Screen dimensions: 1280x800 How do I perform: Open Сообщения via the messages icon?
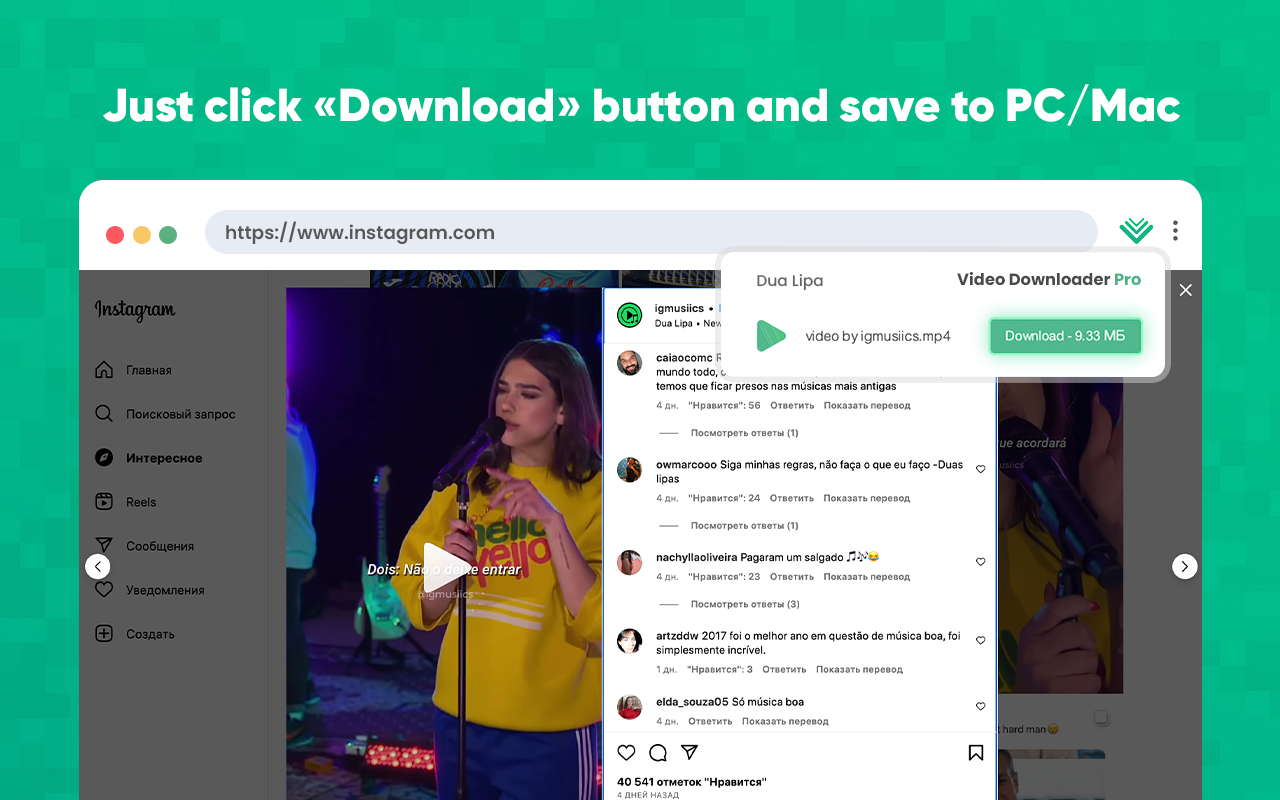pos(104,545)
